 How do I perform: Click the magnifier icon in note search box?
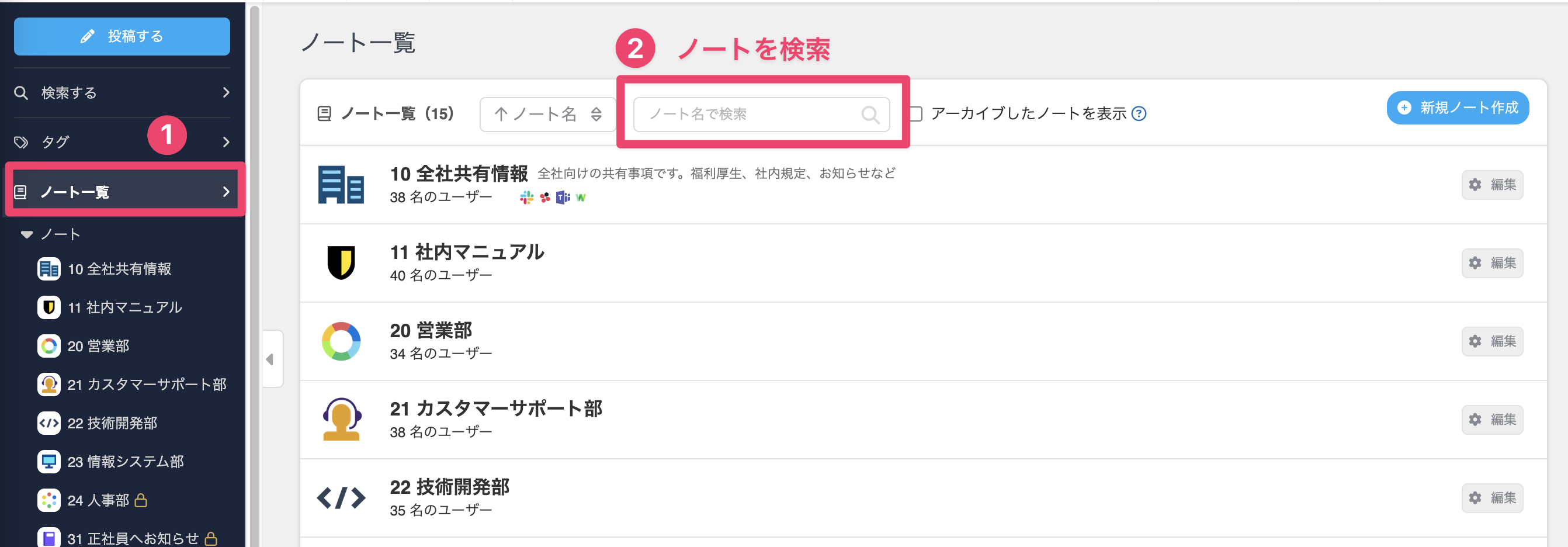click(870, 115)
